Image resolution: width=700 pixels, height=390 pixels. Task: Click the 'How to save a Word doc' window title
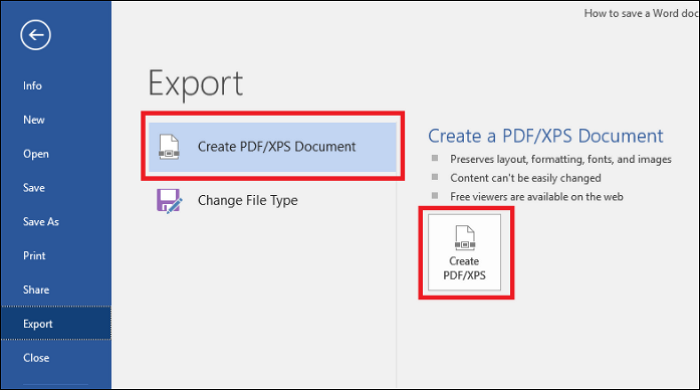coord(641,13)
